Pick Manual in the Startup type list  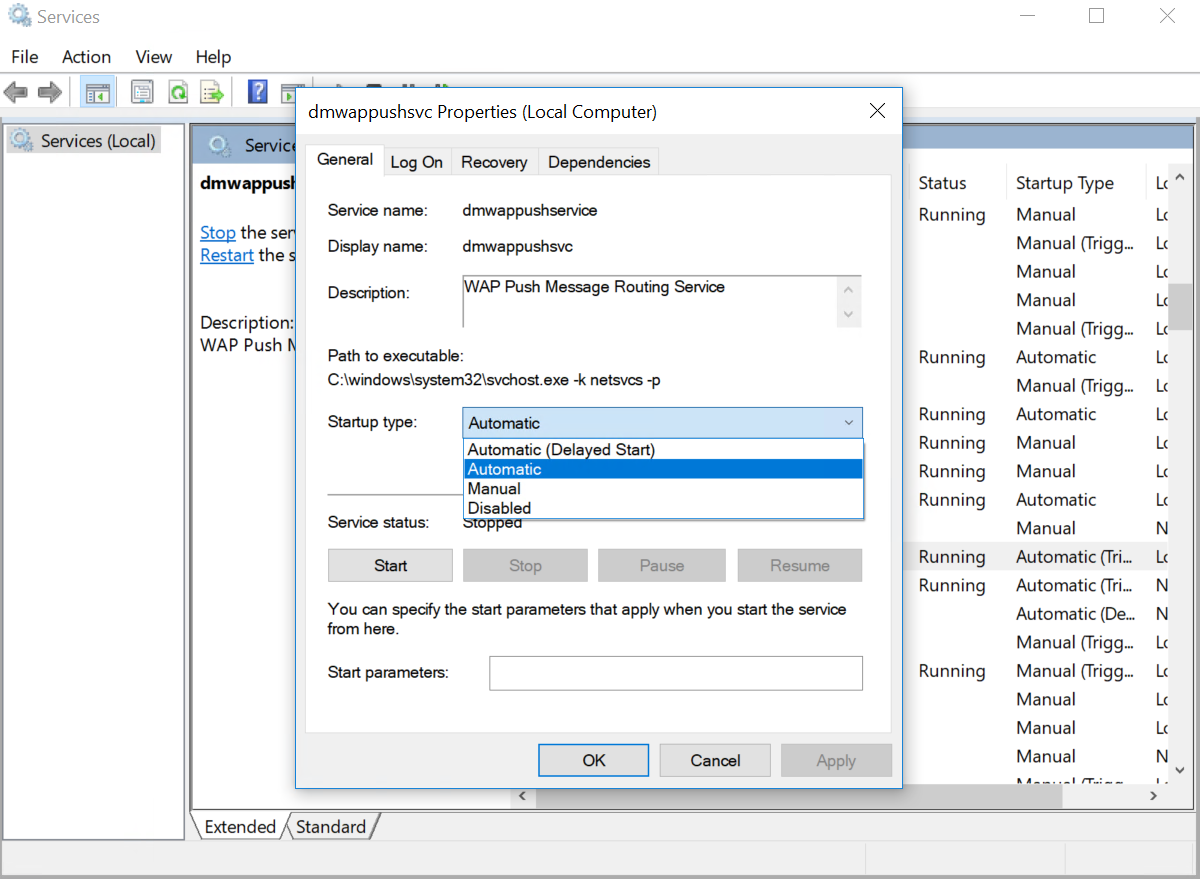[x=494, y=489]
